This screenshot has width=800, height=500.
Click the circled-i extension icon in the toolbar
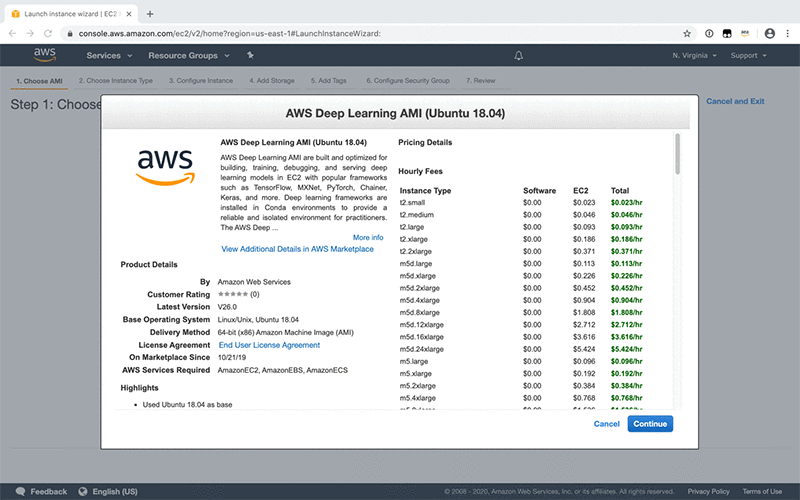coord(709,34)
